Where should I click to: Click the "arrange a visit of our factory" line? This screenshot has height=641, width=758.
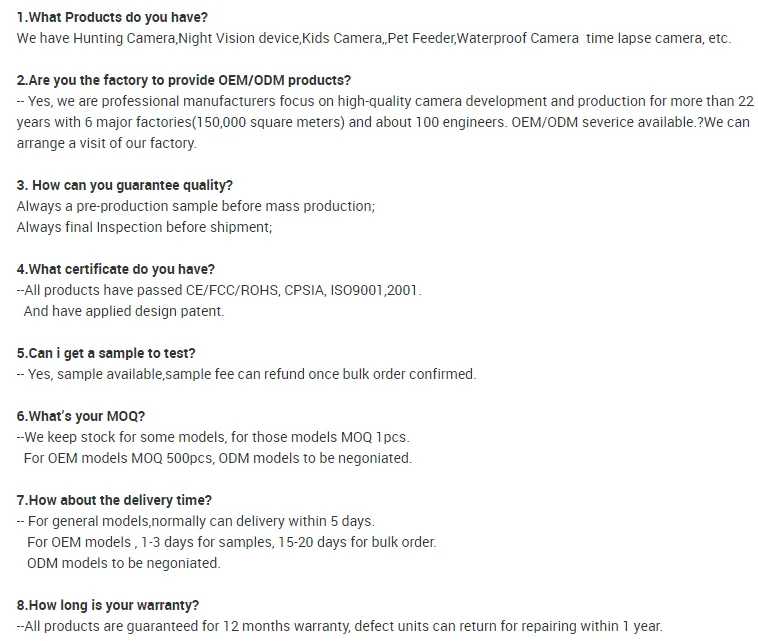click(x=107, y=143)
